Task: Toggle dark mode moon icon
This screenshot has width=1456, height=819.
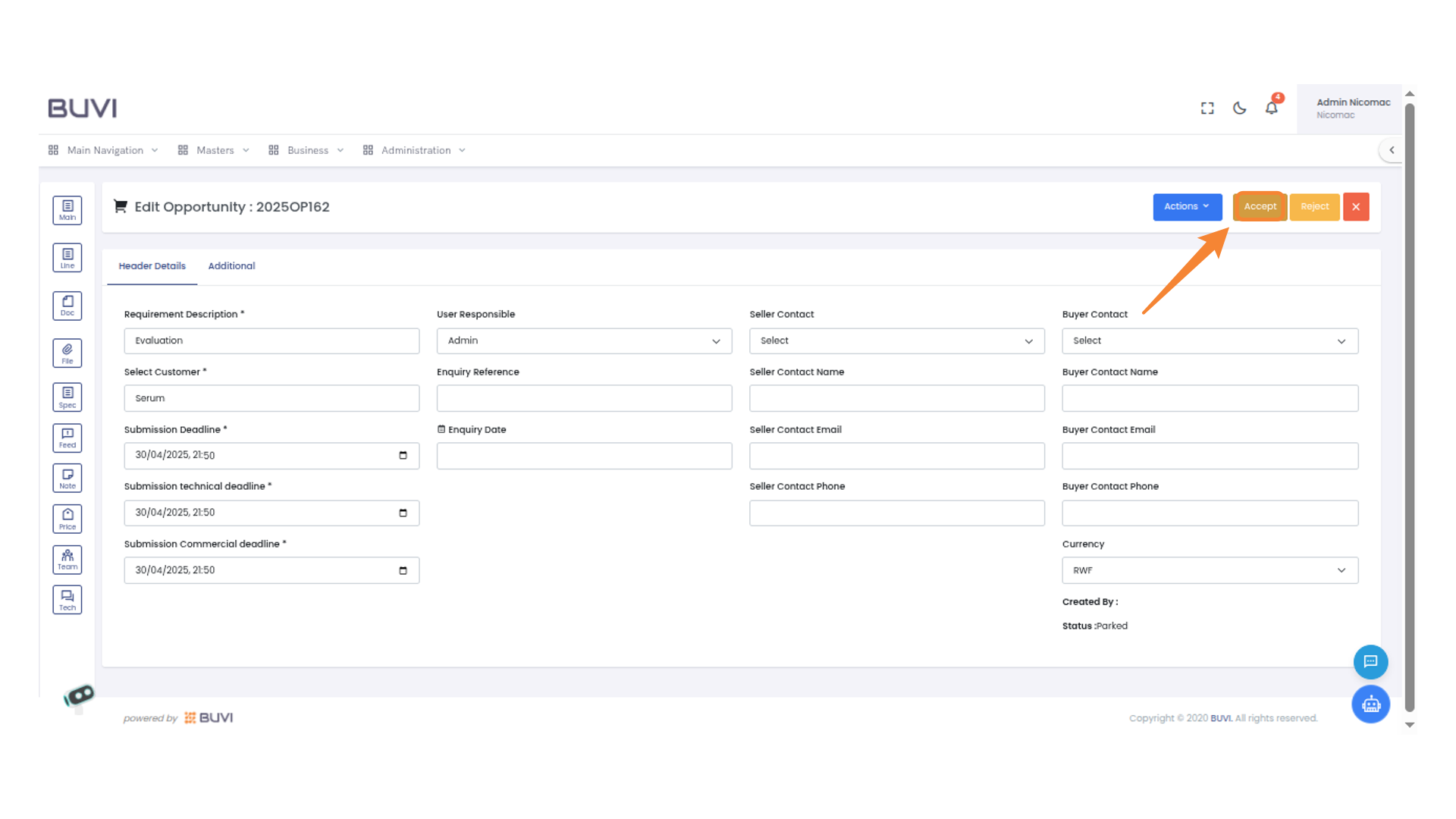Action: click(x=1239, y=108)
